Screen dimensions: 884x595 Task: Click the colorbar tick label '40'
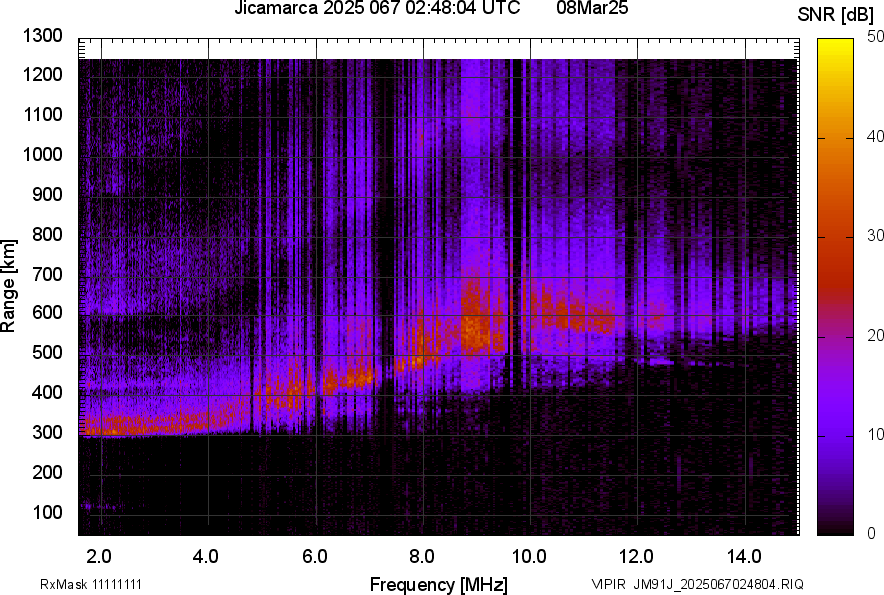[876, 136]
